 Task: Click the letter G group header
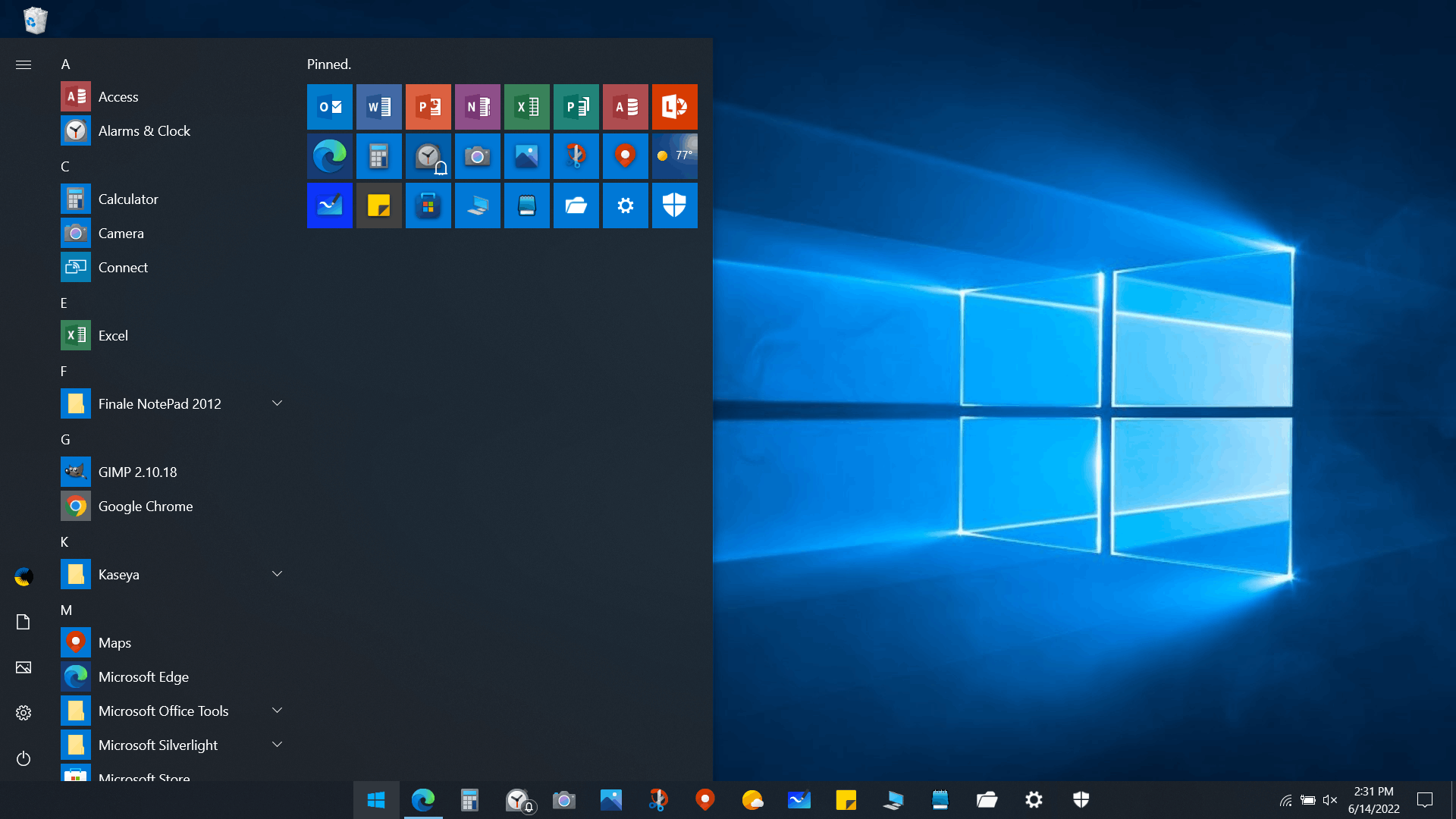coord(65,440)
